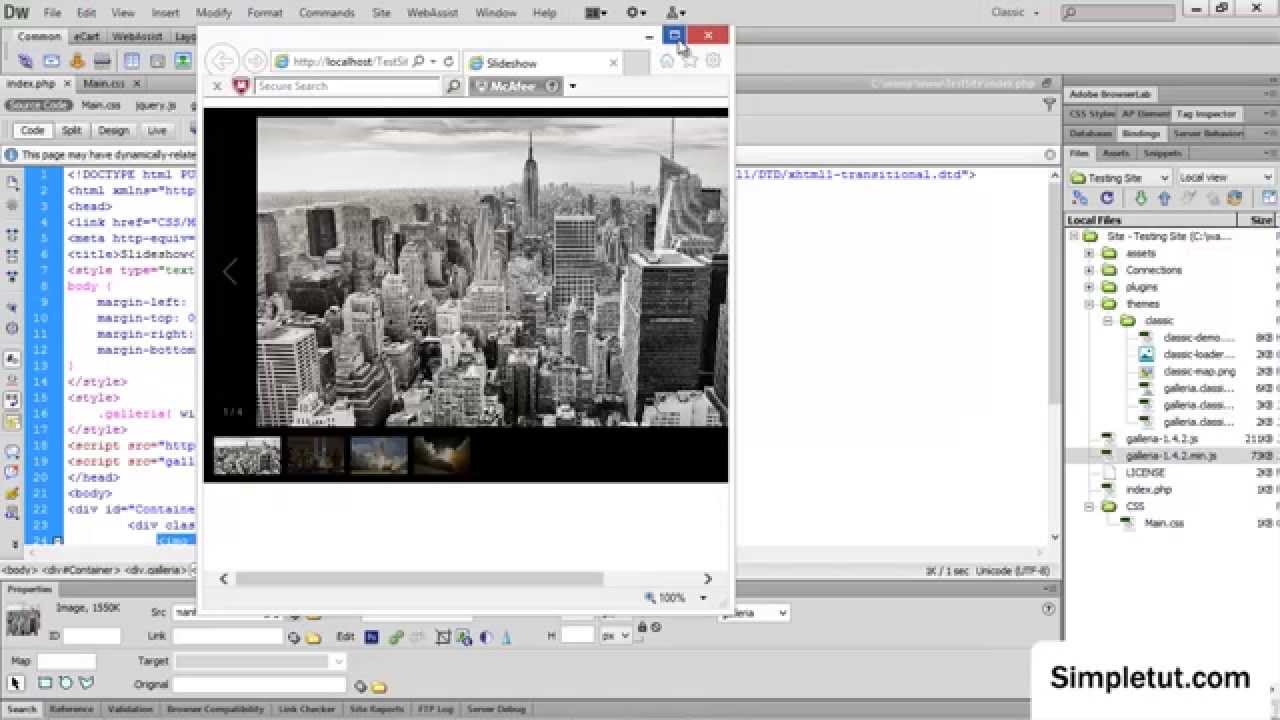
Task: Open the Validation tab
Action: (130, 709)
